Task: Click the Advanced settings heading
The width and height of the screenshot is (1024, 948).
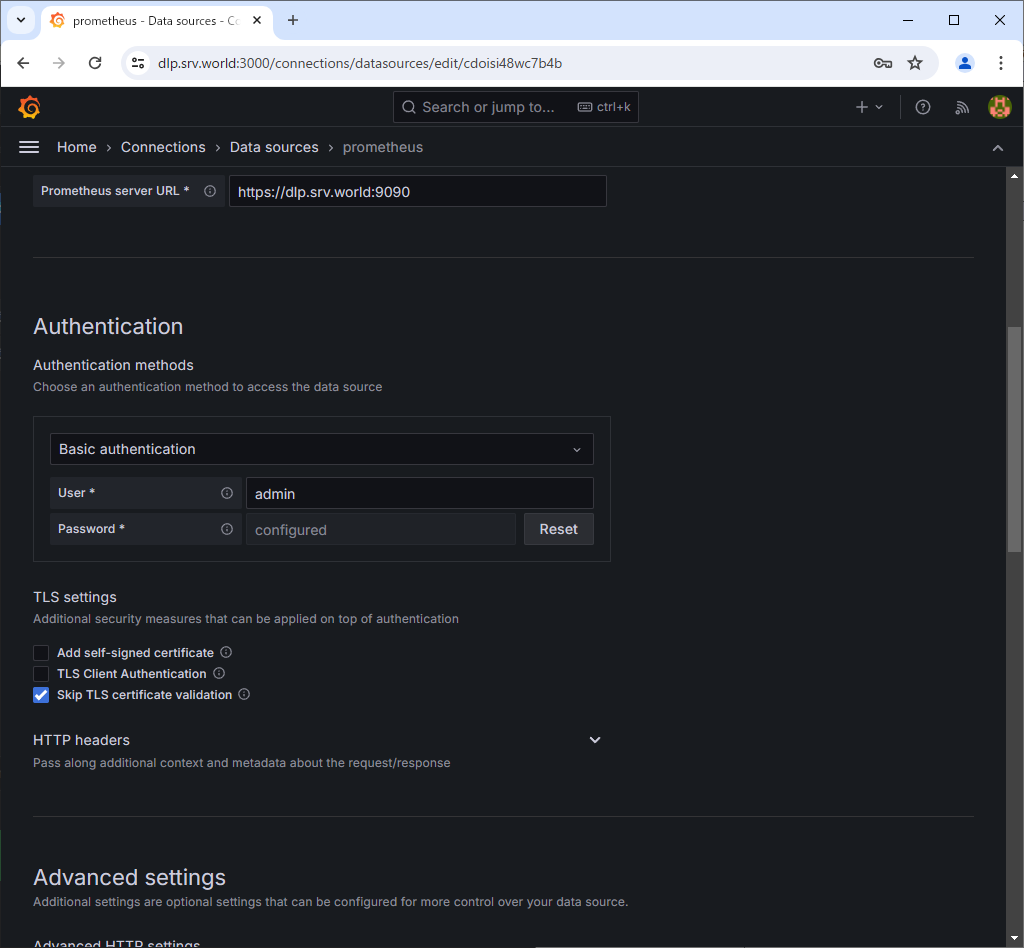Action: pos(129,877)
